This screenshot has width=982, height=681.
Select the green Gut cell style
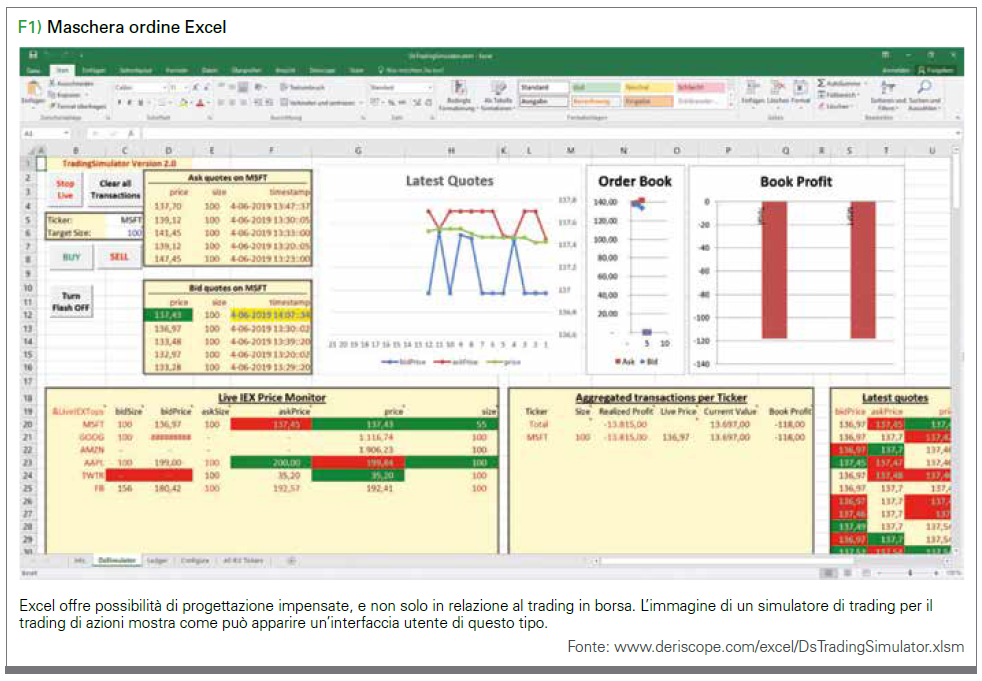tap(596, 87)
